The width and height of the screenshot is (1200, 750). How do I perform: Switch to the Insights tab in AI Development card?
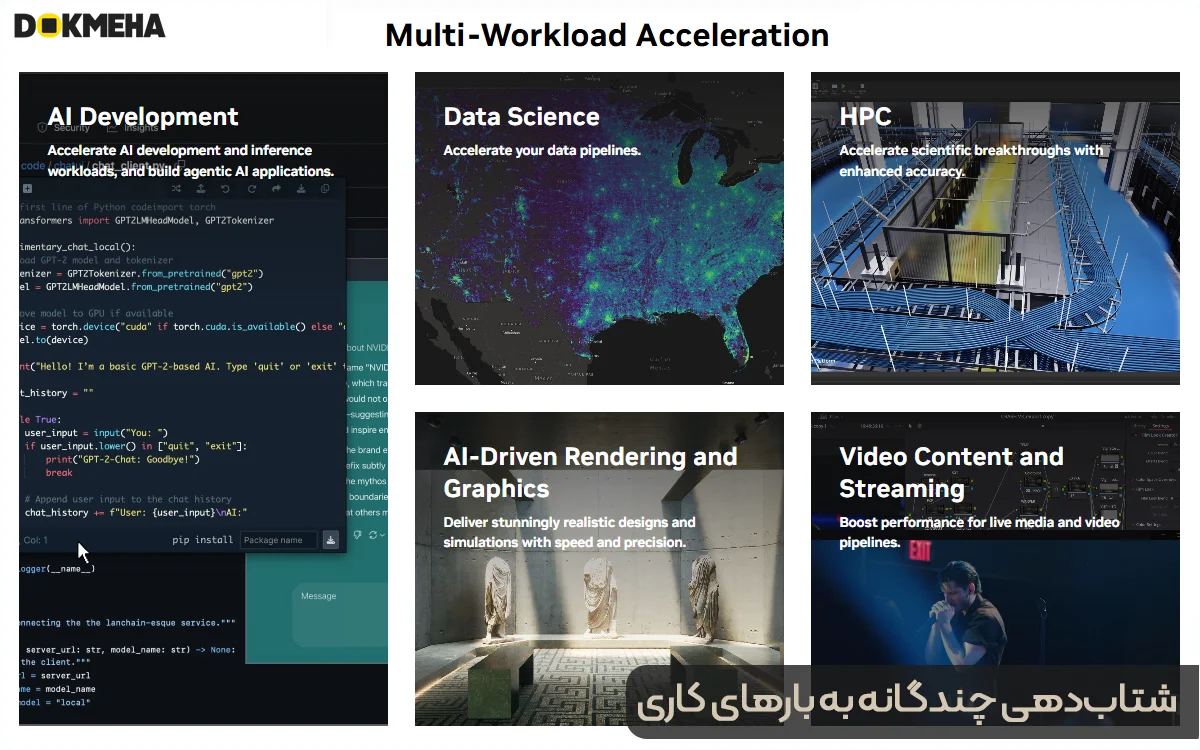[134, 128]
